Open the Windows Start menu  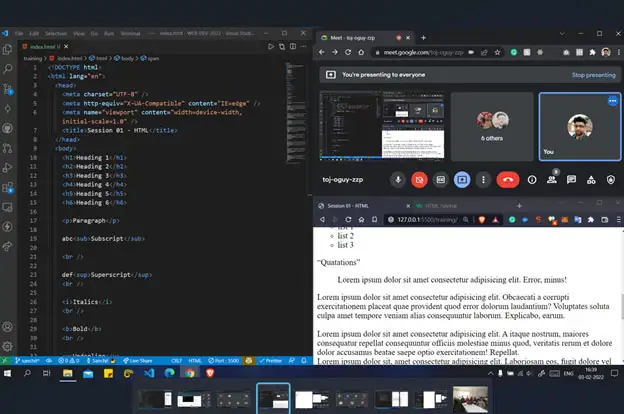click(x=7, y=373)
